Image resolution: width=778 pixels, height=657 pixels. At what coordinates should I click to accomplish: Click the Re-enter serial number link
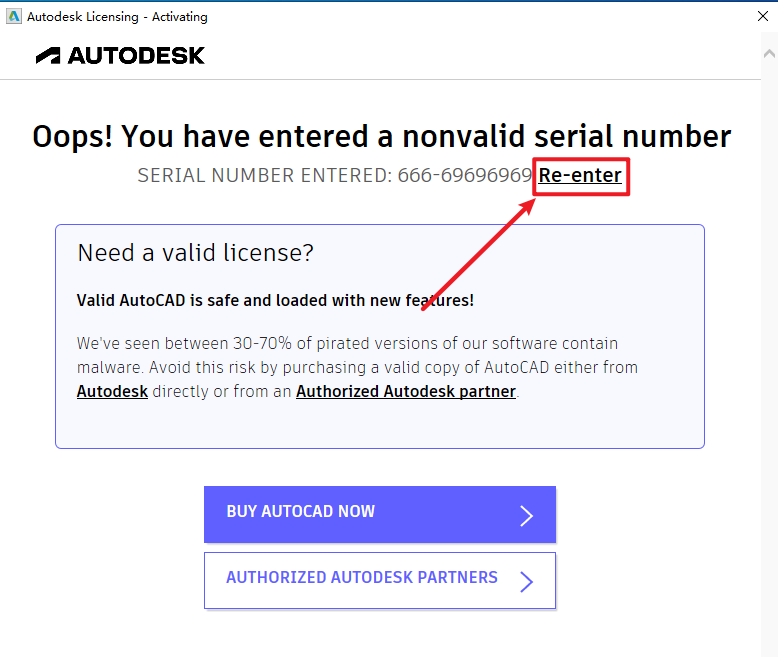point(580,176)
